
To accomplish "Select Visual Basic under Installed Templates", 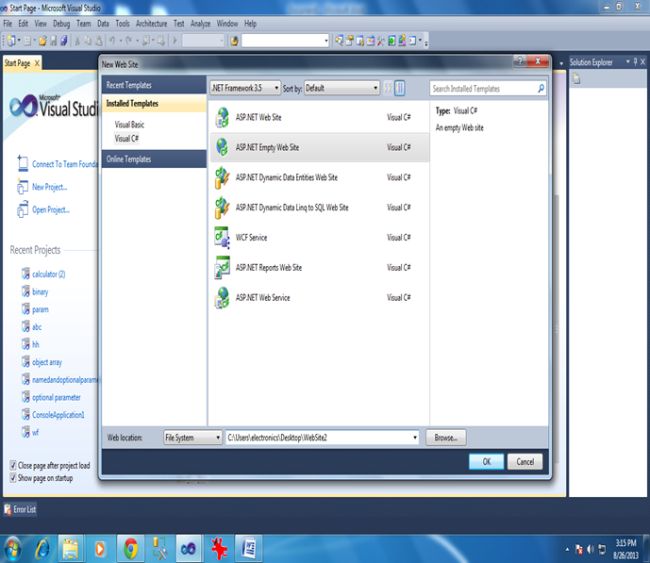I will [x=129, y=124].
